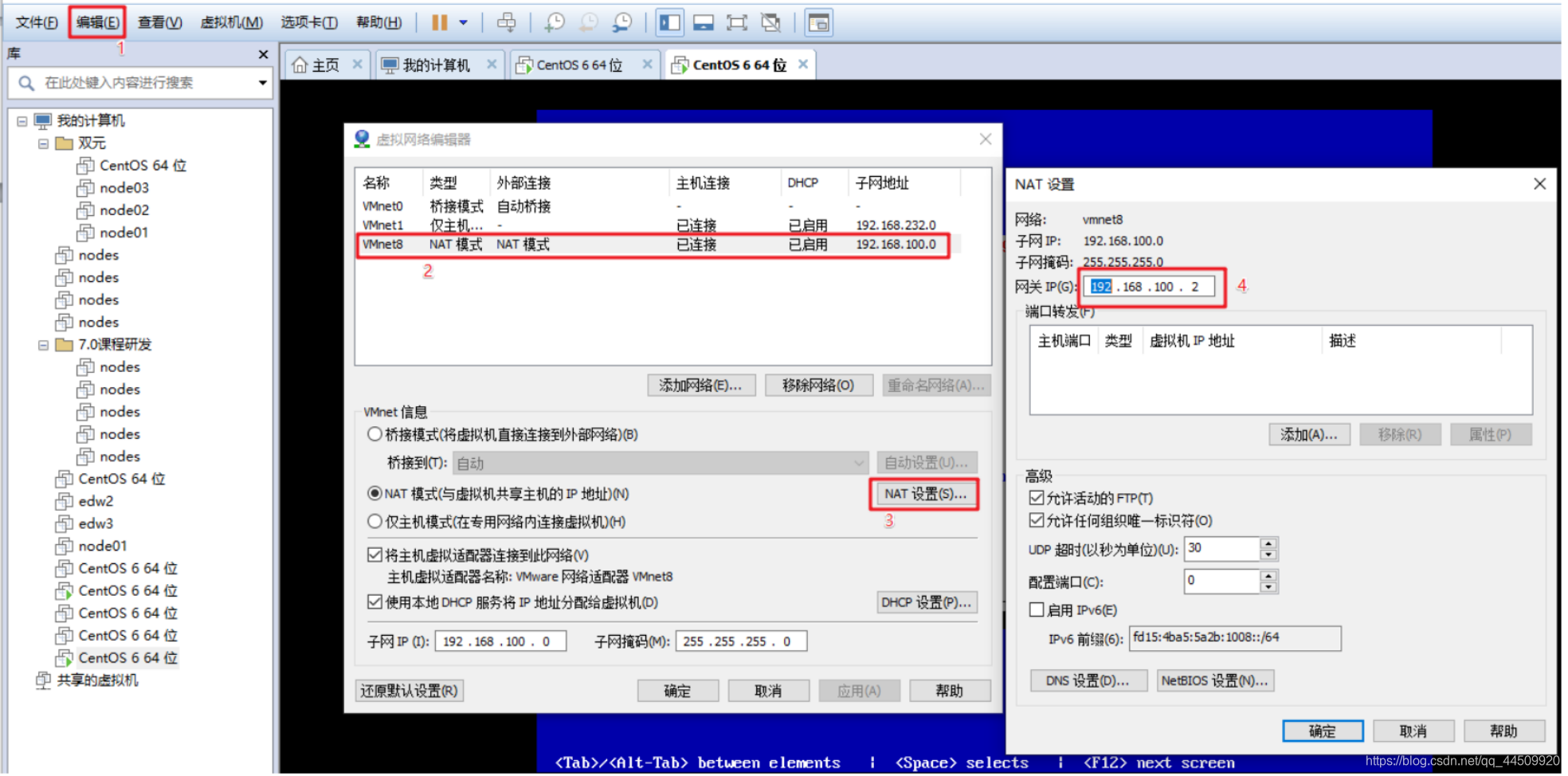Image resolution: width=1568 pixels, height=776 pixels.
Task: Click the thumbnail bar toggle icon
Action: point(704,22)
